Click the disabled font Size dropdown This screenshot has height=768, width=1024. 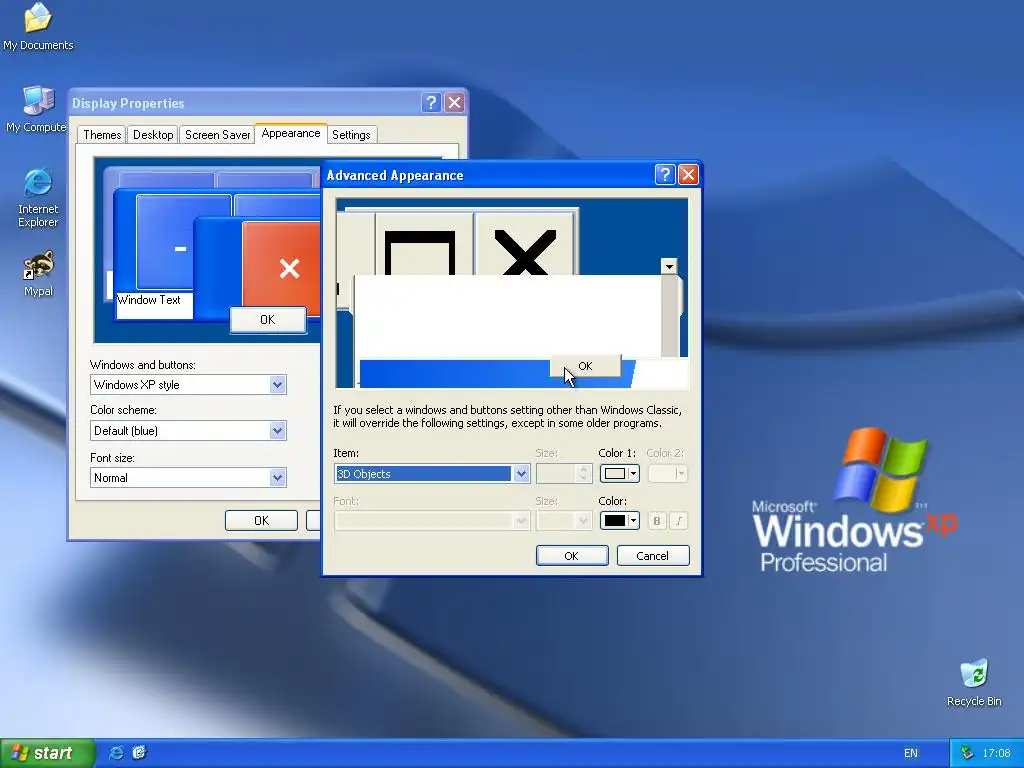[564, 520]
